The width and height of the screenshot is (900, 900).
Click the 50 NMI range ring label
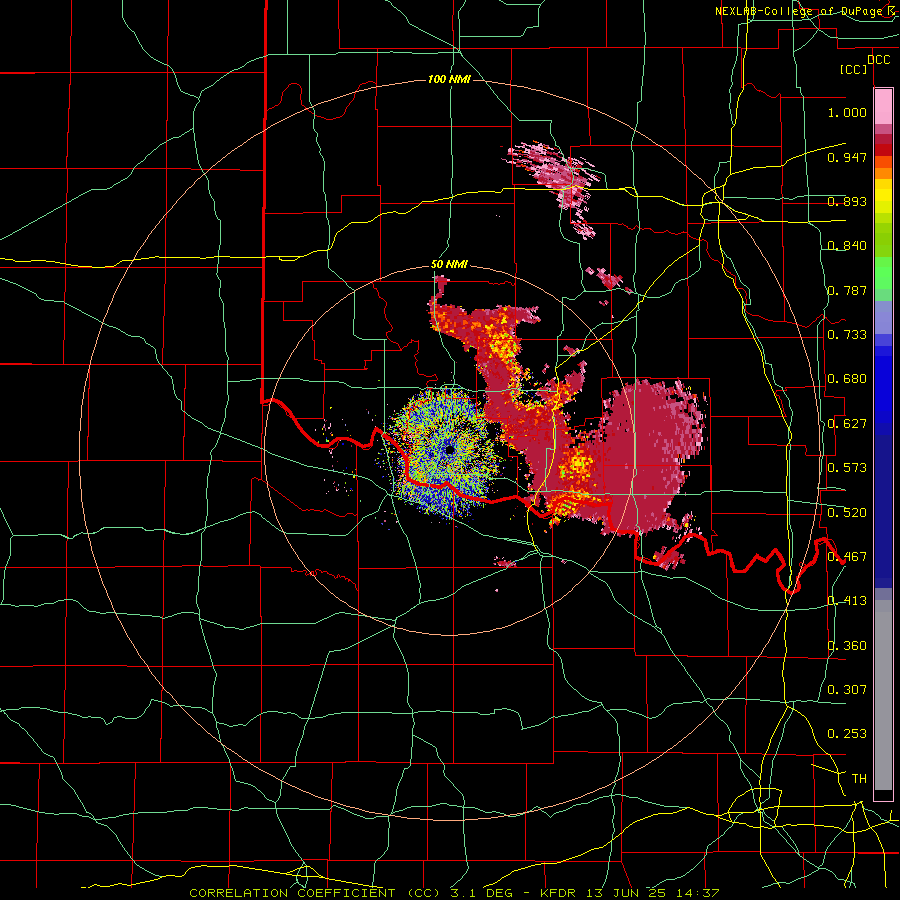click(x=449, y=264)
